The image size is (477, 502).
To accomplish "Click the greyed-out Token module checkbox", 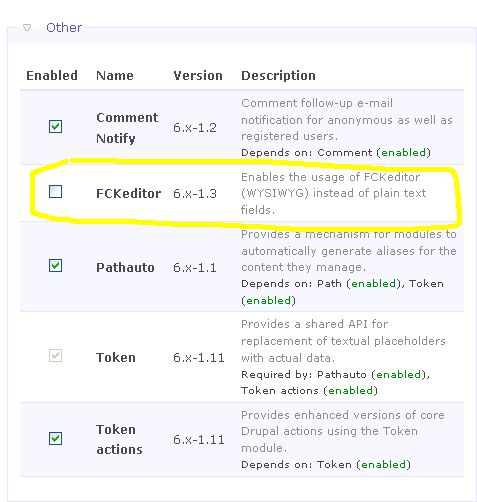I will click(55, 356).
